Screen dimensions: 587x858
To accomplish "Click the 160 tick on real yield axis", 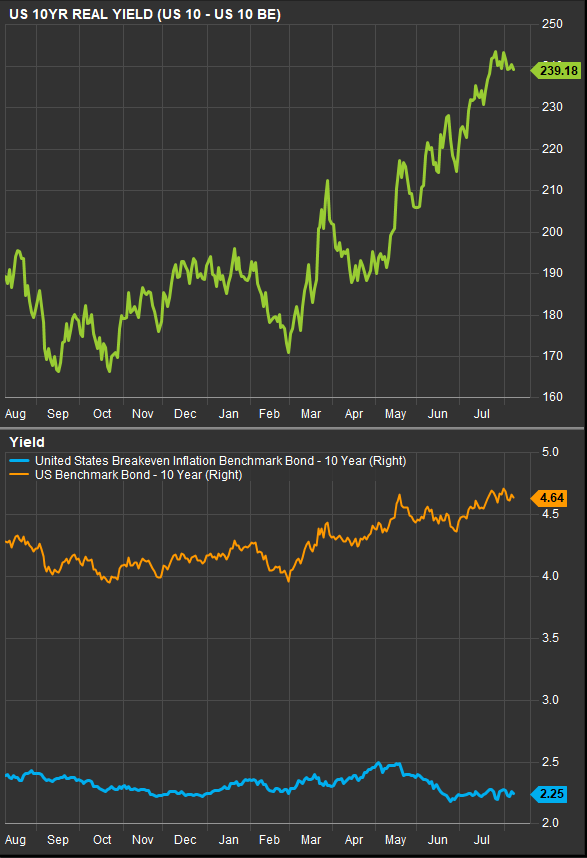I will coord(552,397).
